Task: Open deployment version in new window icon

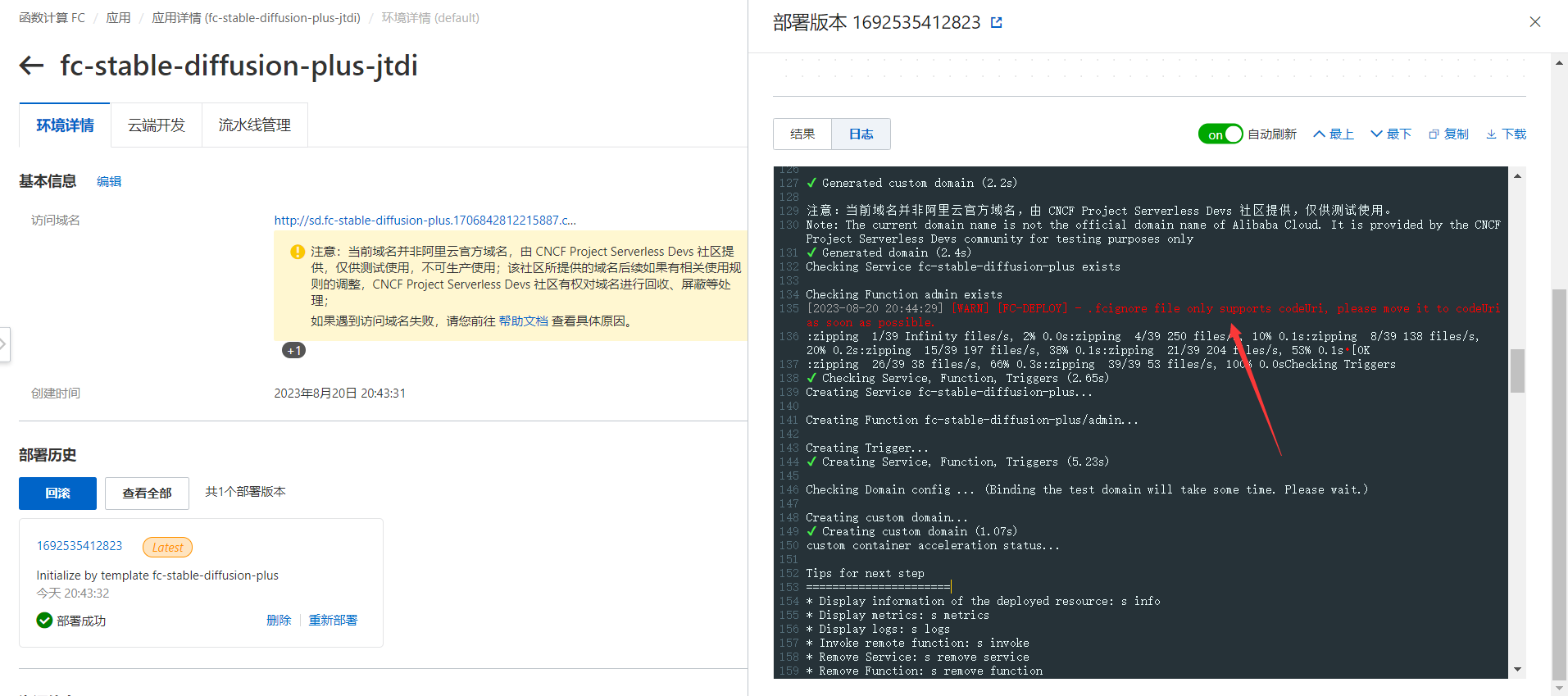Action: point(997,23)
